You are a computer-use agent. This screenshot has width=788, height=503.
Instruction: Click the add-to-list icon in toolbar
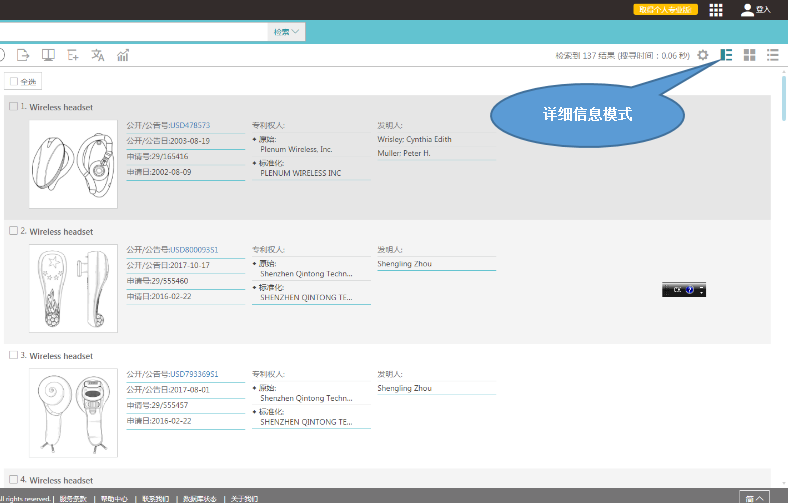coord(73,55)
